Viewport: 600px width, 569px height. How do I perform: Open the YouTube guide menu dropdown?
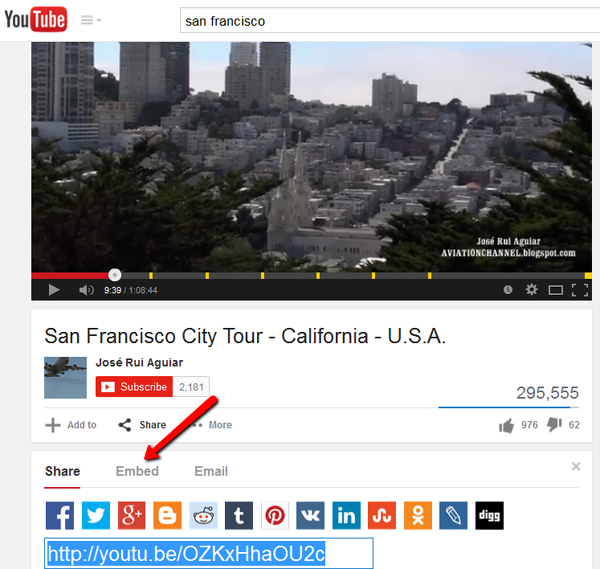[91, 20]
